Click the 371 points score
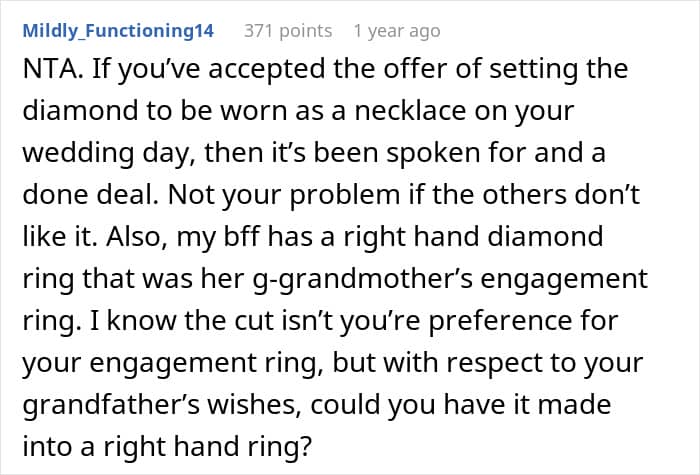 pyautogui.click(x=287, y=31)
